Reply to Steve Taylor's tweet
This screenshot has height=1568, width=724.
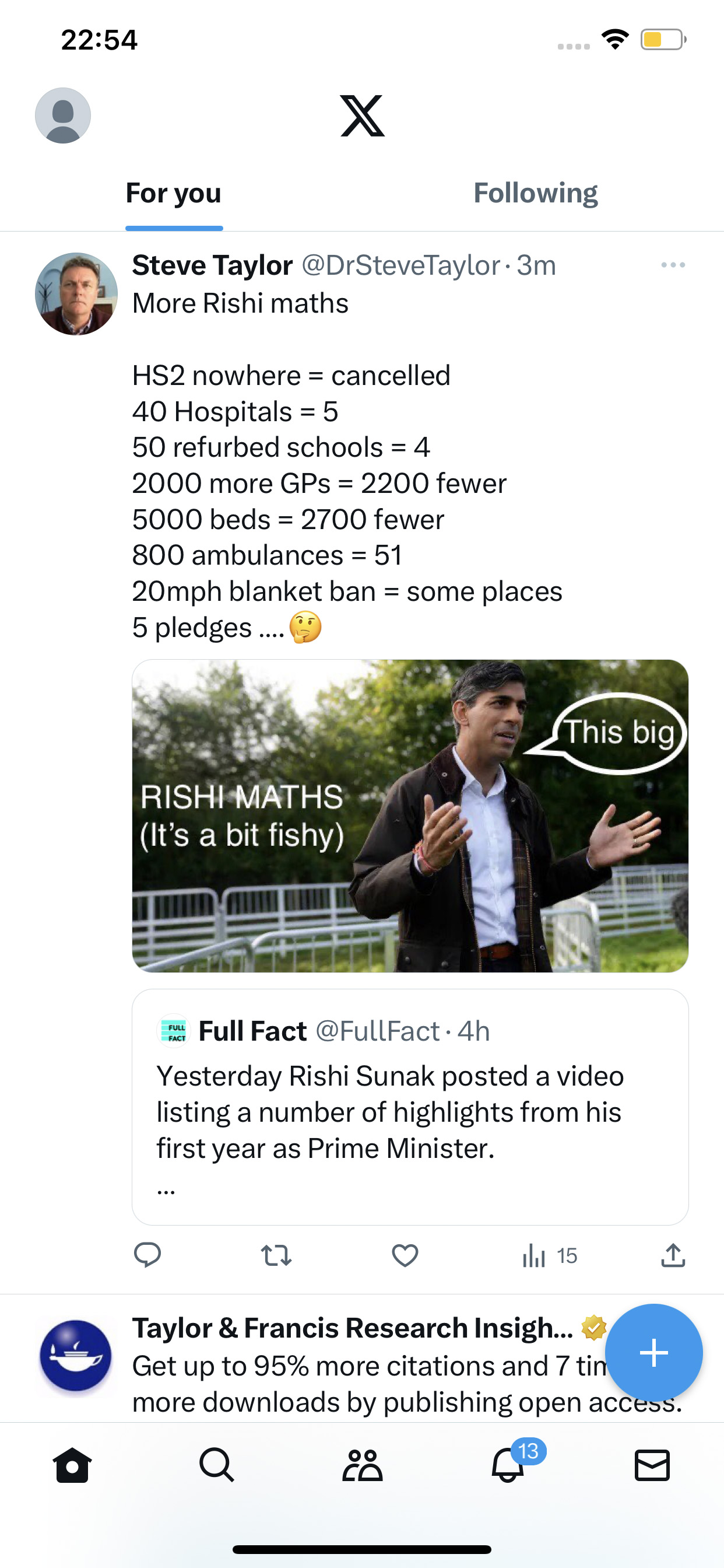point(147,1255)
